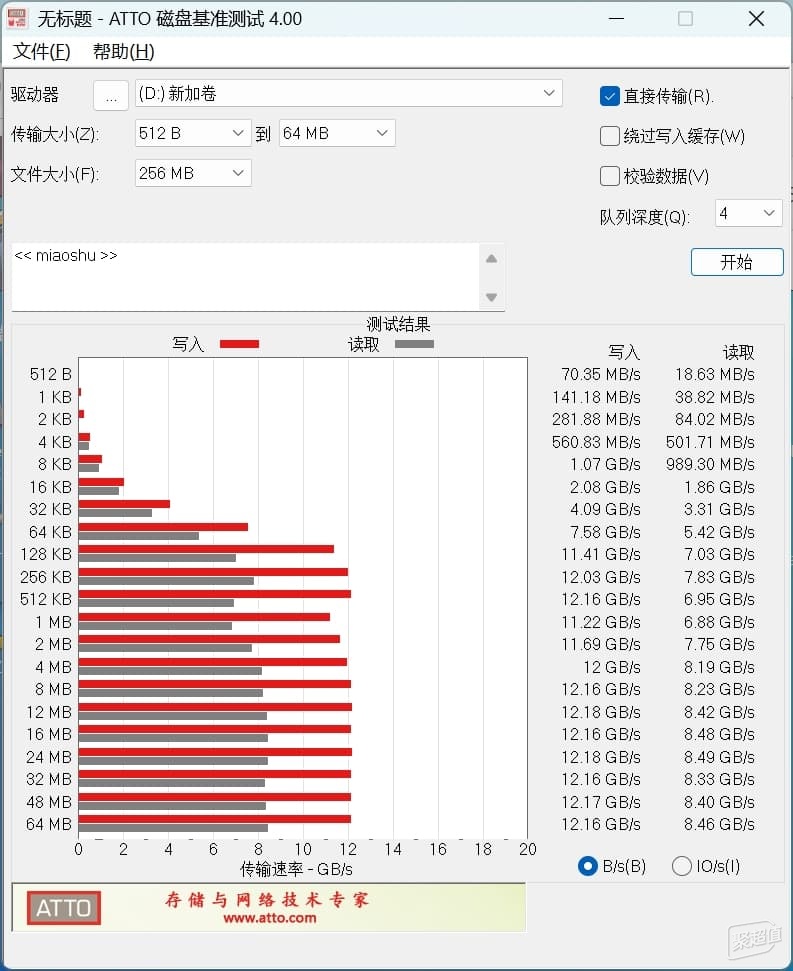This screenshot has width=793, height=971.
Task: Enable 校验数据(V) checkbox
Action: 610,176
